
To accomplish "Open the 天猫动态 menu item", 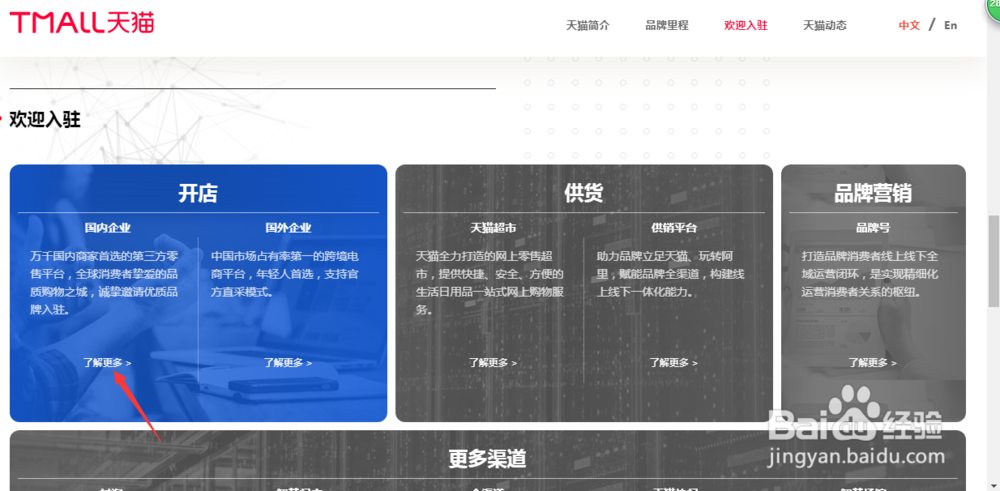I will [825, 26].
